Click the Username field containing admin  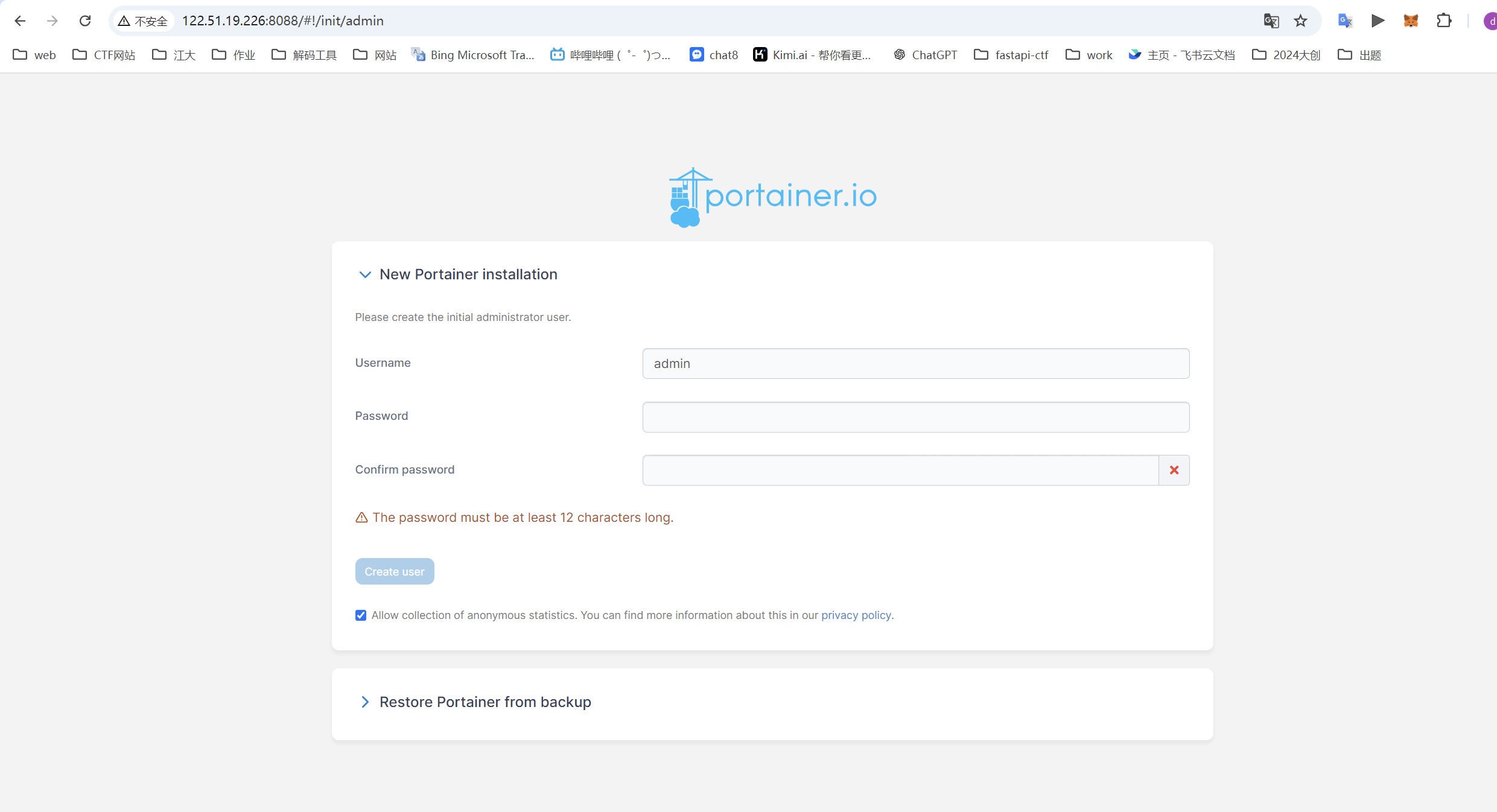point(915,364)
